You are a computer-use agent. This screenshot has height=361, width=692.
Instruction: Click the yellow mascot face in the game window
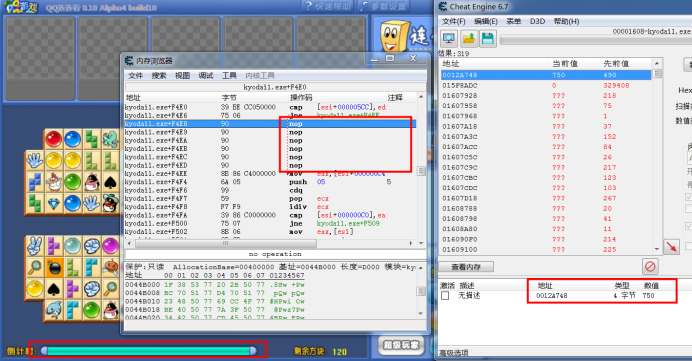coord(394,37)
